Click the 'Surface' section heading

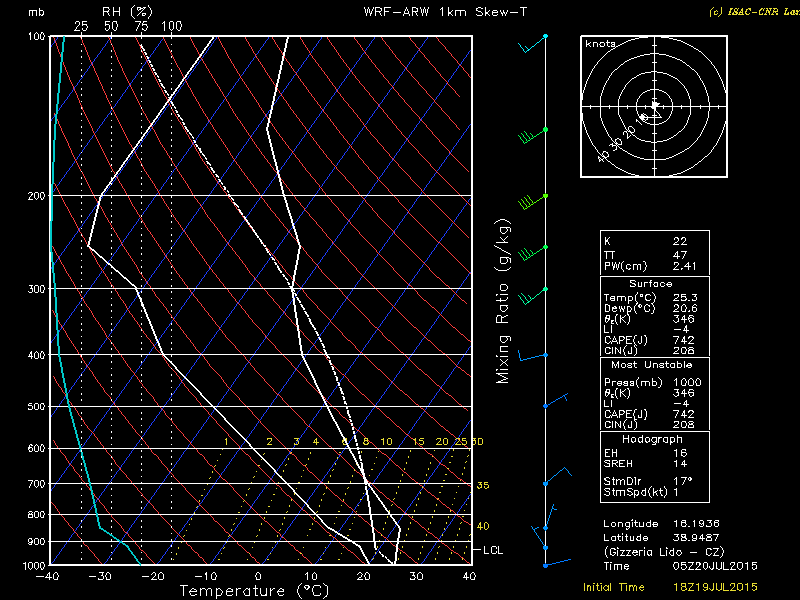[x=651, y=284]
